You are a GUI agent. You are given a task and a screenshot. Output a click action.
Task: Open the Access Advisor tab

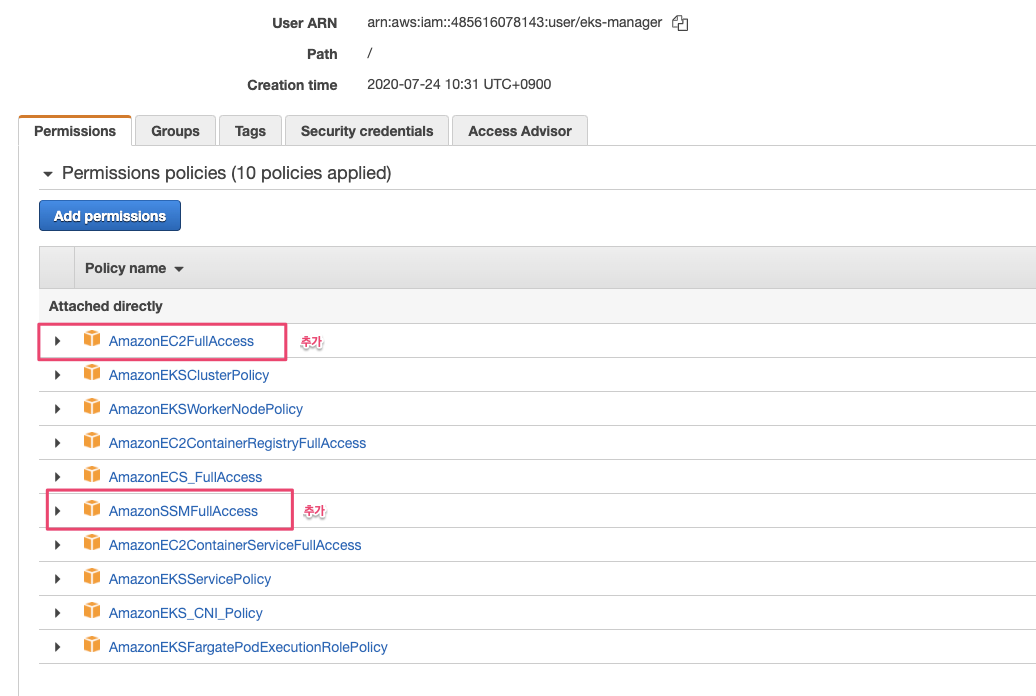[520, 131]
